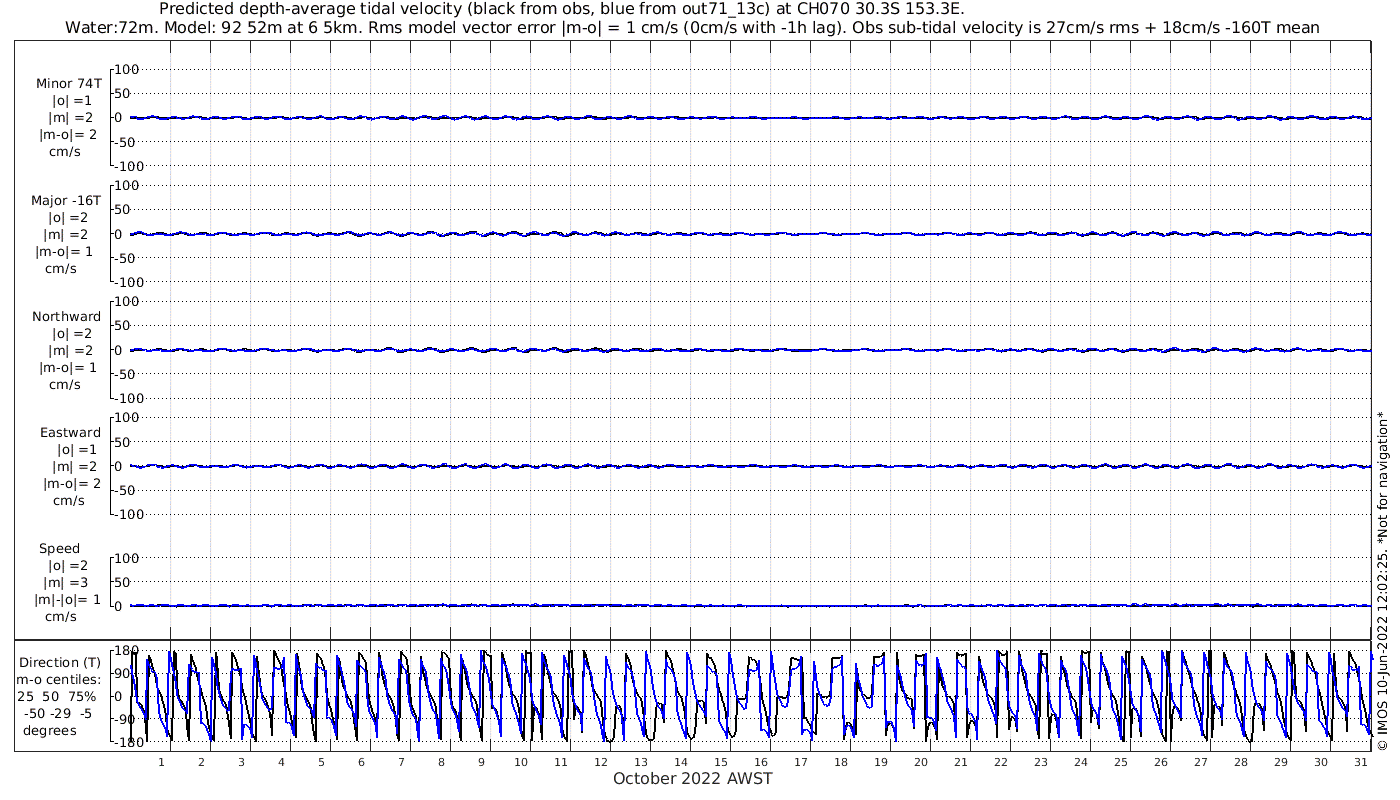This screenshot has height=800, width=1400.
Task: Click day tick label '1' on x-axis
Action: (x=161, y=762)
